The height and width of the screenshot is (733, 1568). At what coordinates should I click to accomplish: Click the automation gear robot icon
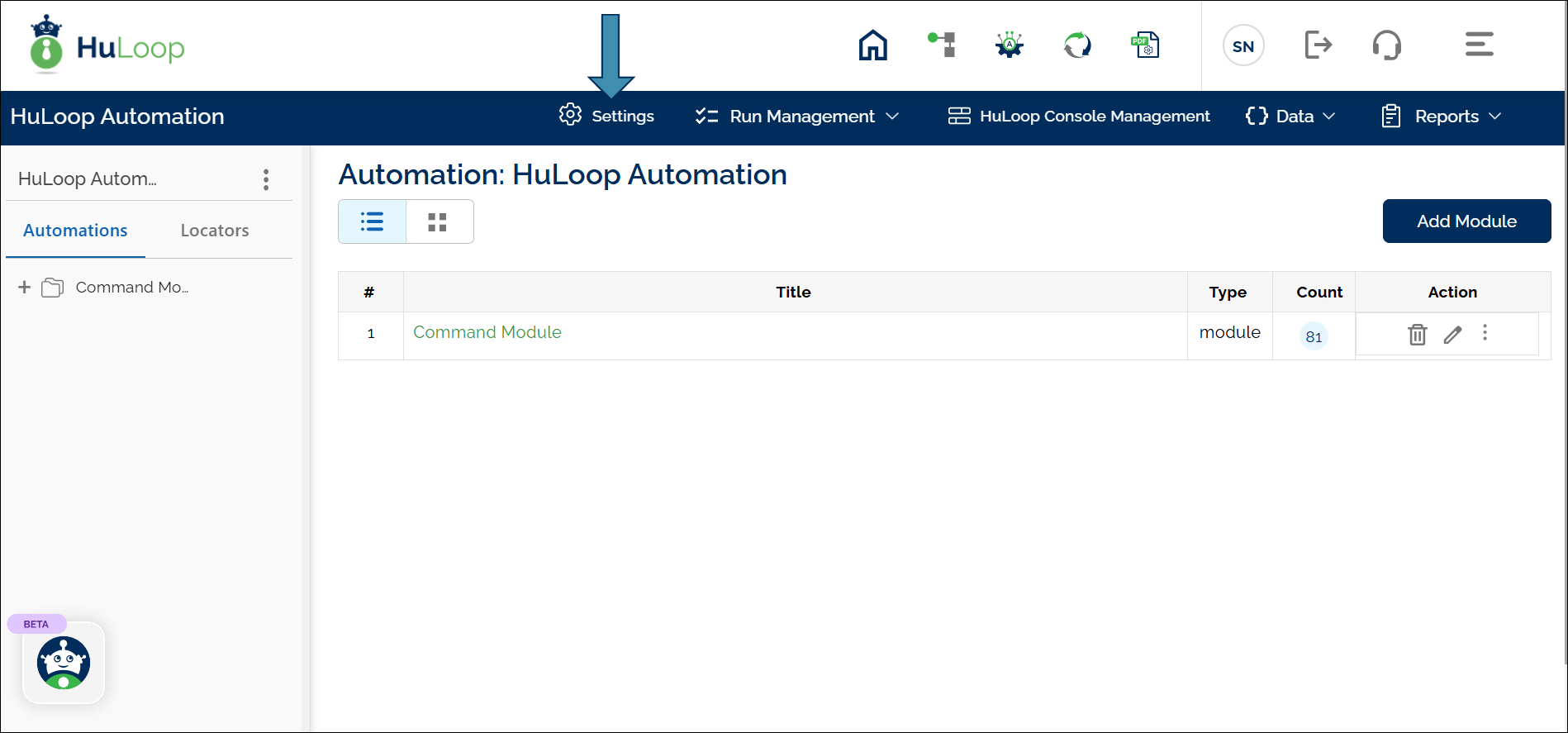pyautogui.click(x=1009, y=45)
